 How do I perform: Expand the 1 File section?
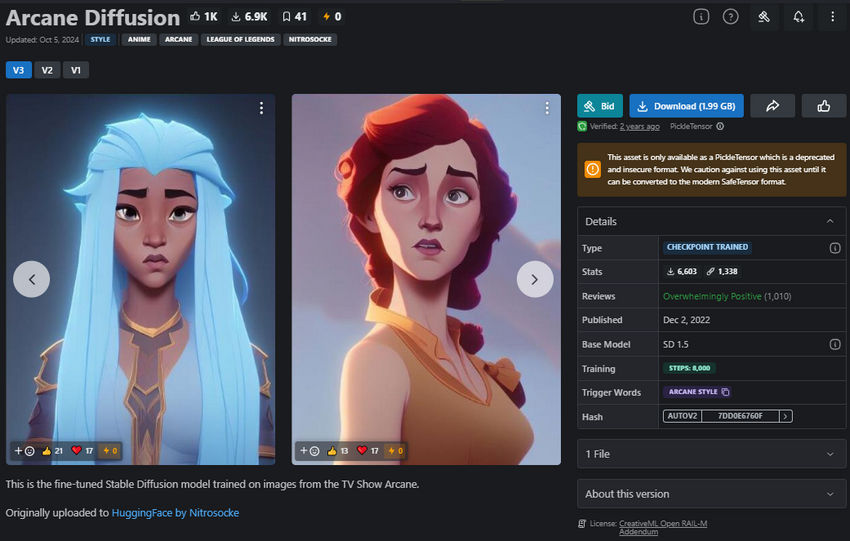pos(711,454)
